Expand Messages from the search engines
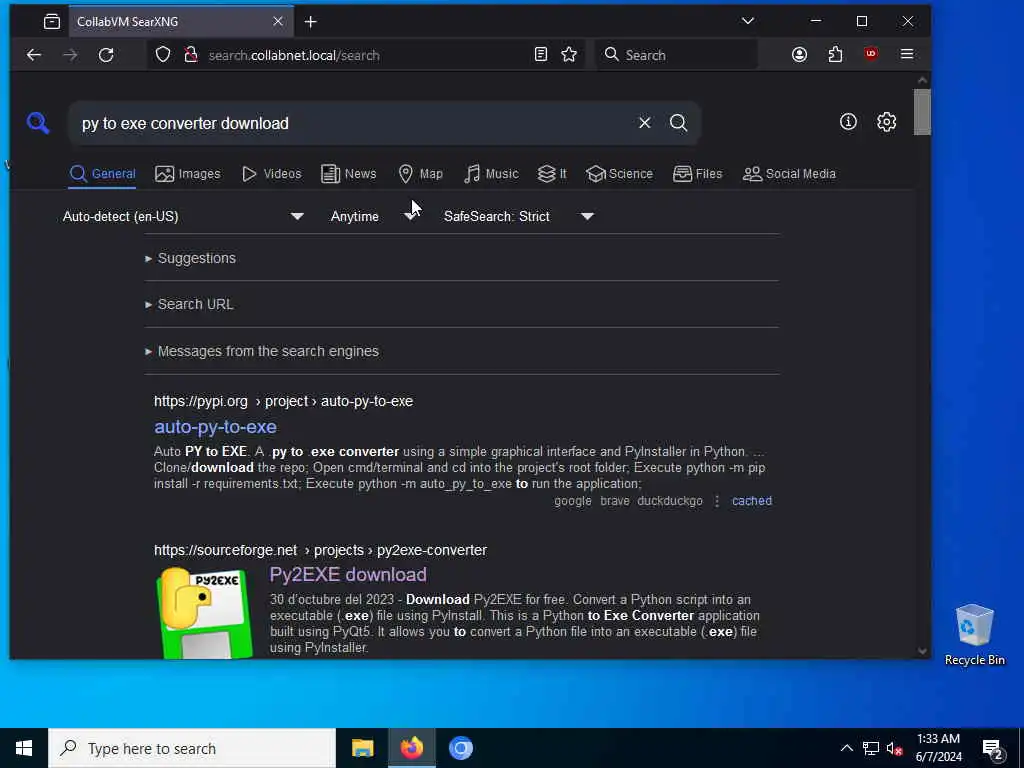 [262, 351]
